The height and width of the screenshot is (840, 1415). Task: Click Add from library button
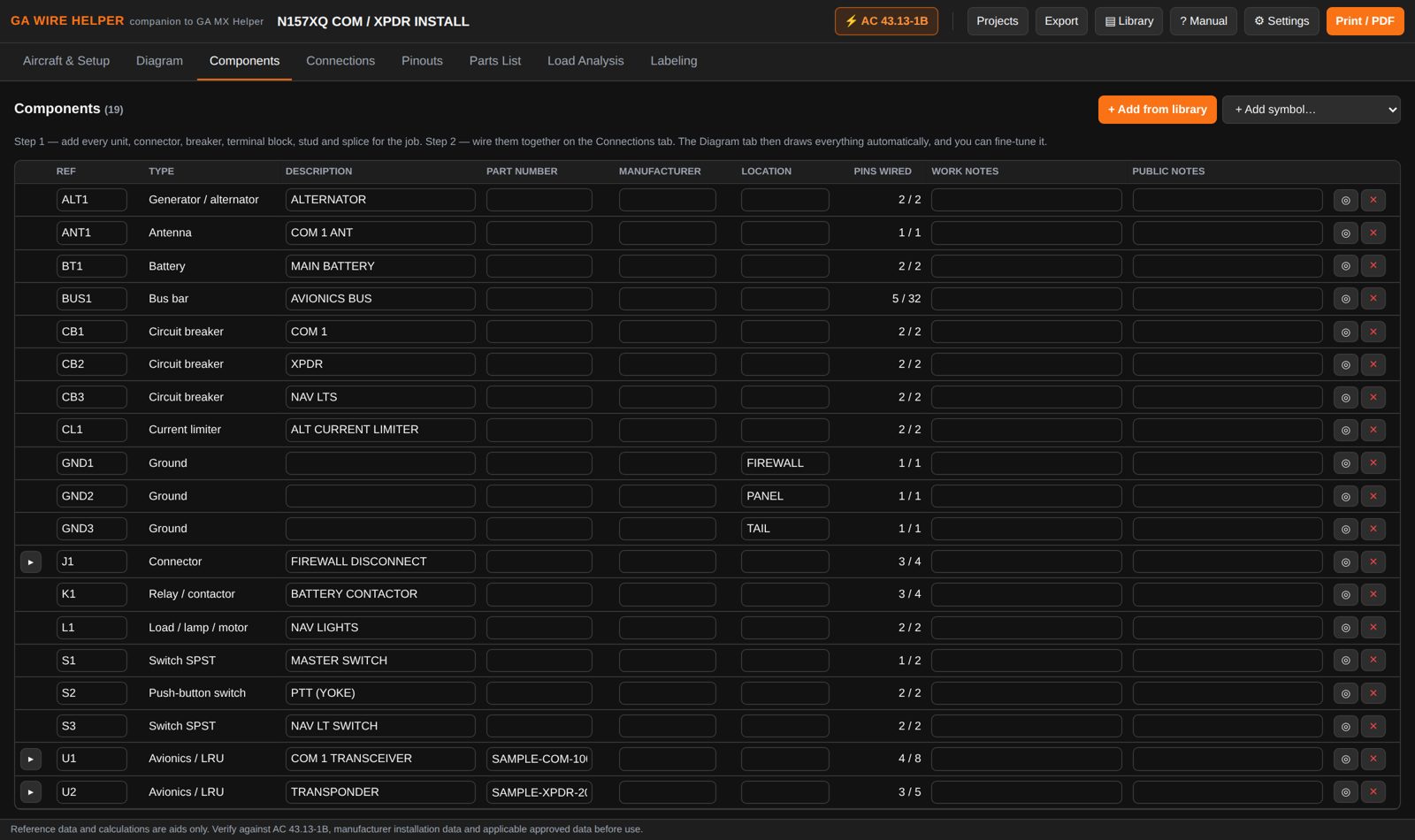click(1157, 110)
